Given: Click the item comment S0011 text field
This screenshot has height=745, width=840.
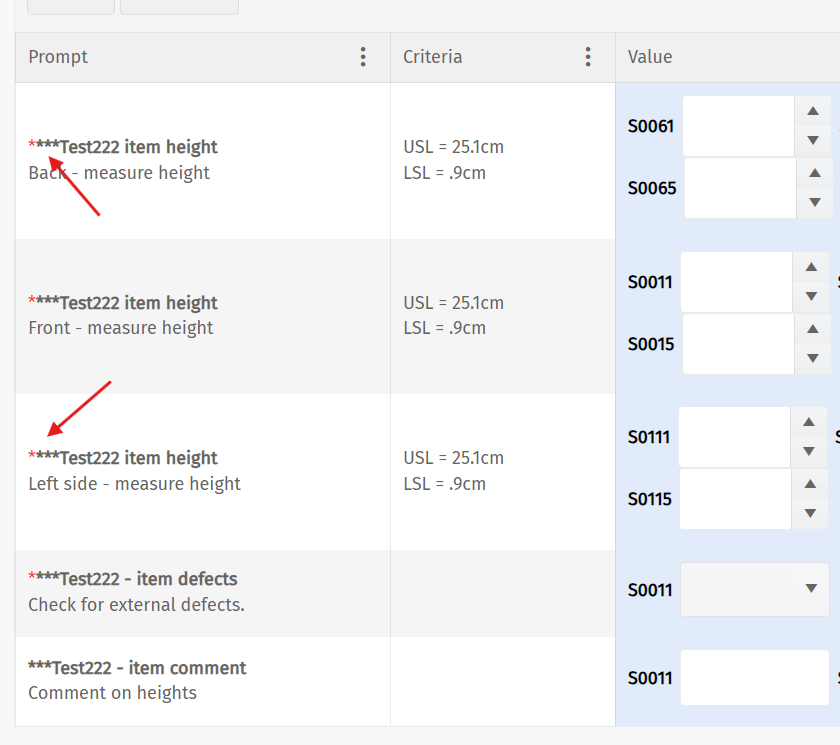Looking at the screenshot, I should tap(754, 678).
